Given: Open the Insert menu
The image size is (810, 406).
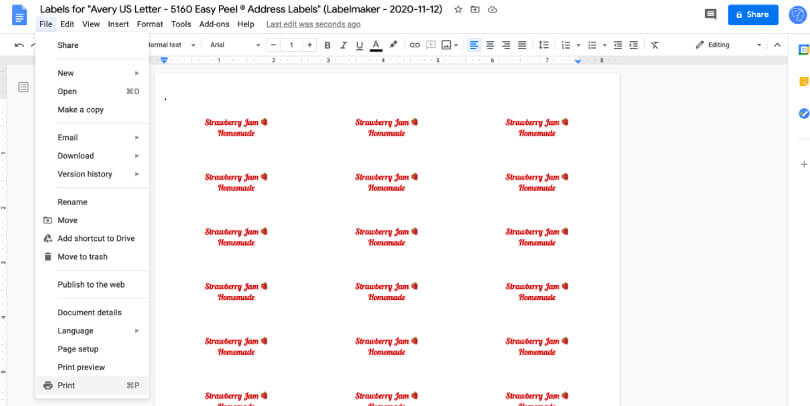Looking at the screenshot, I should (x=118, y=24).
